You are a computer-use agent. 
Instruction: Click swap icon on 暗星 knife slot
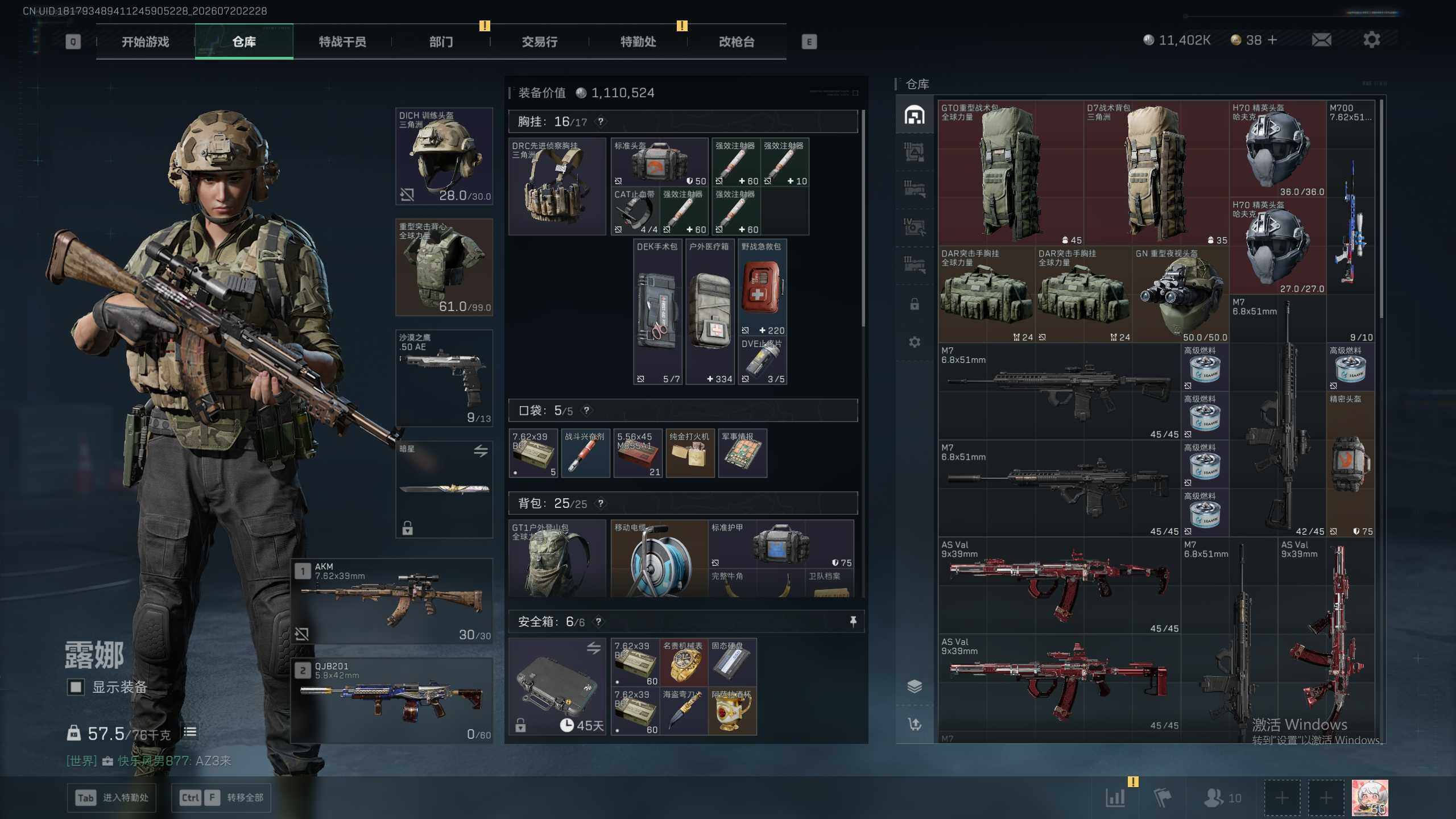481,451
